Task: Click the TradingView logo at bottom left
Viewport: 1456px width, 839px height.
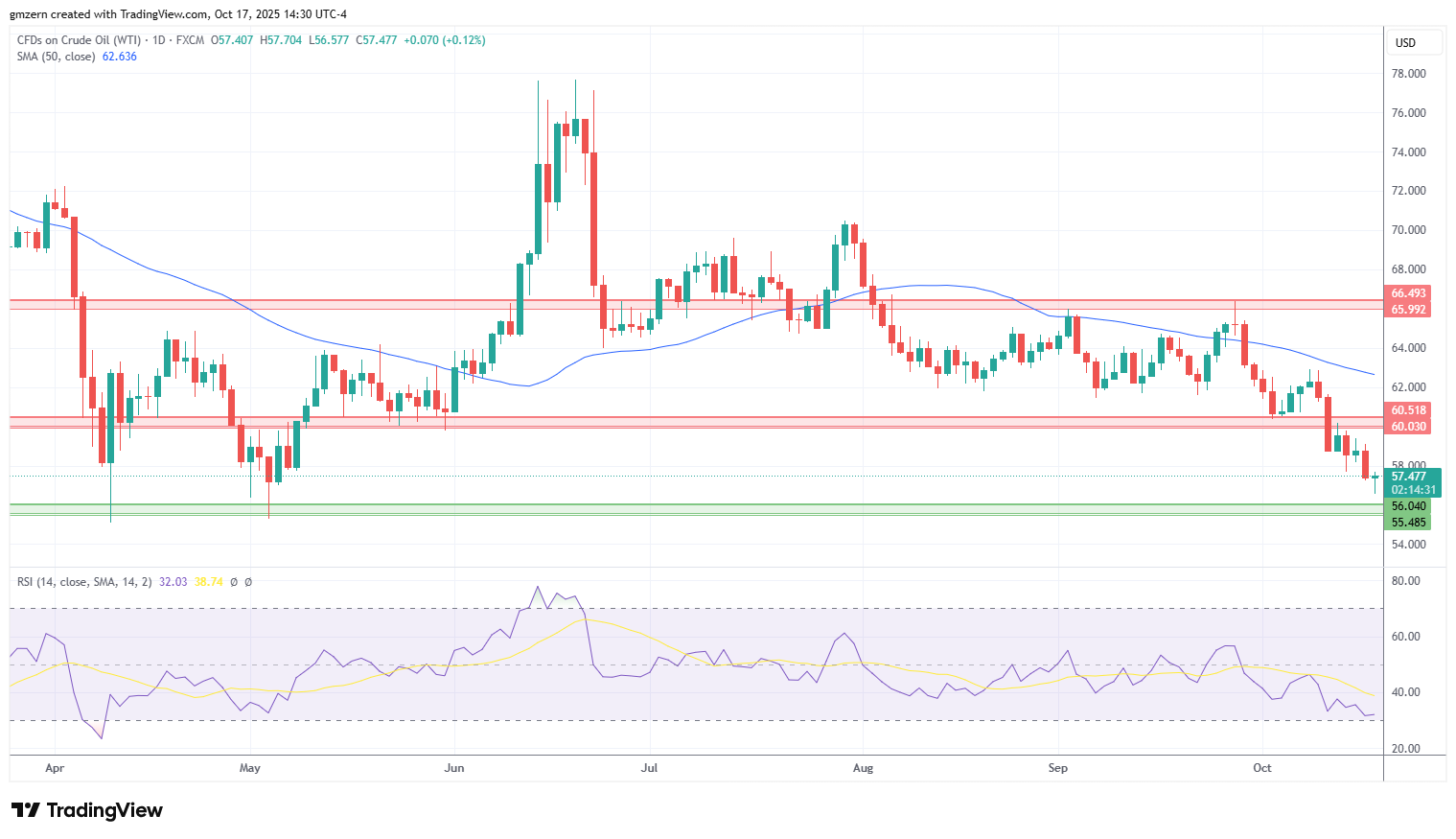Action: pyautogui.click(x=86, y=810)
